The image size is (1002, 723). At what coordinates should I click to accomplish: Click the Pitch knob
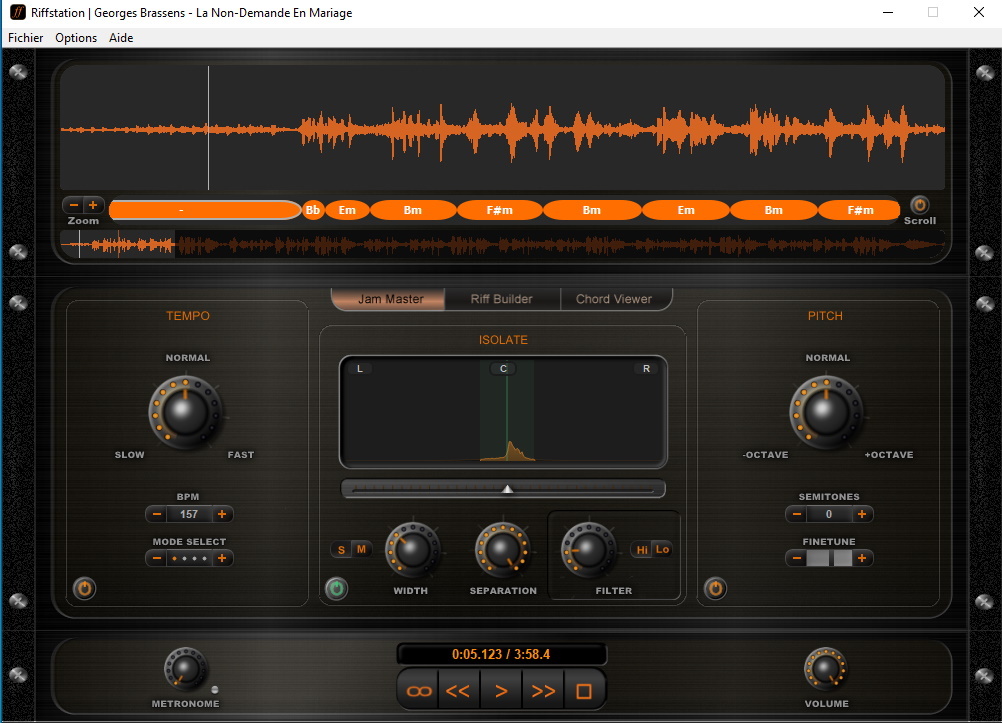click(x=826, y=412)
